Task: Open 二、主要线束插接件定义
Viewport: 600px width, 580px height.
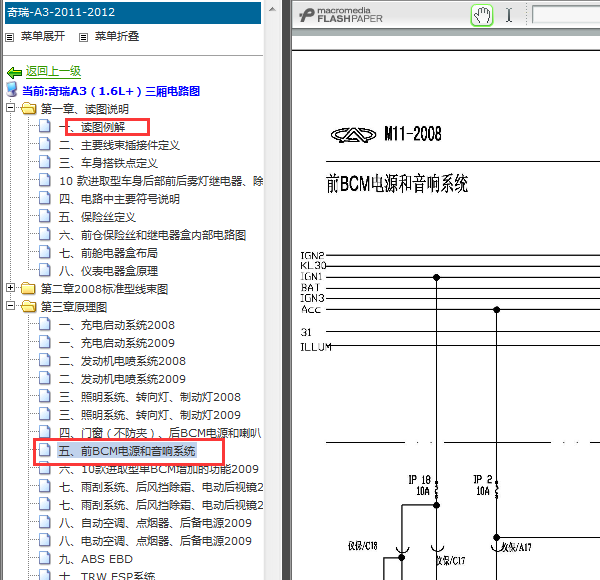Action: 119,145
